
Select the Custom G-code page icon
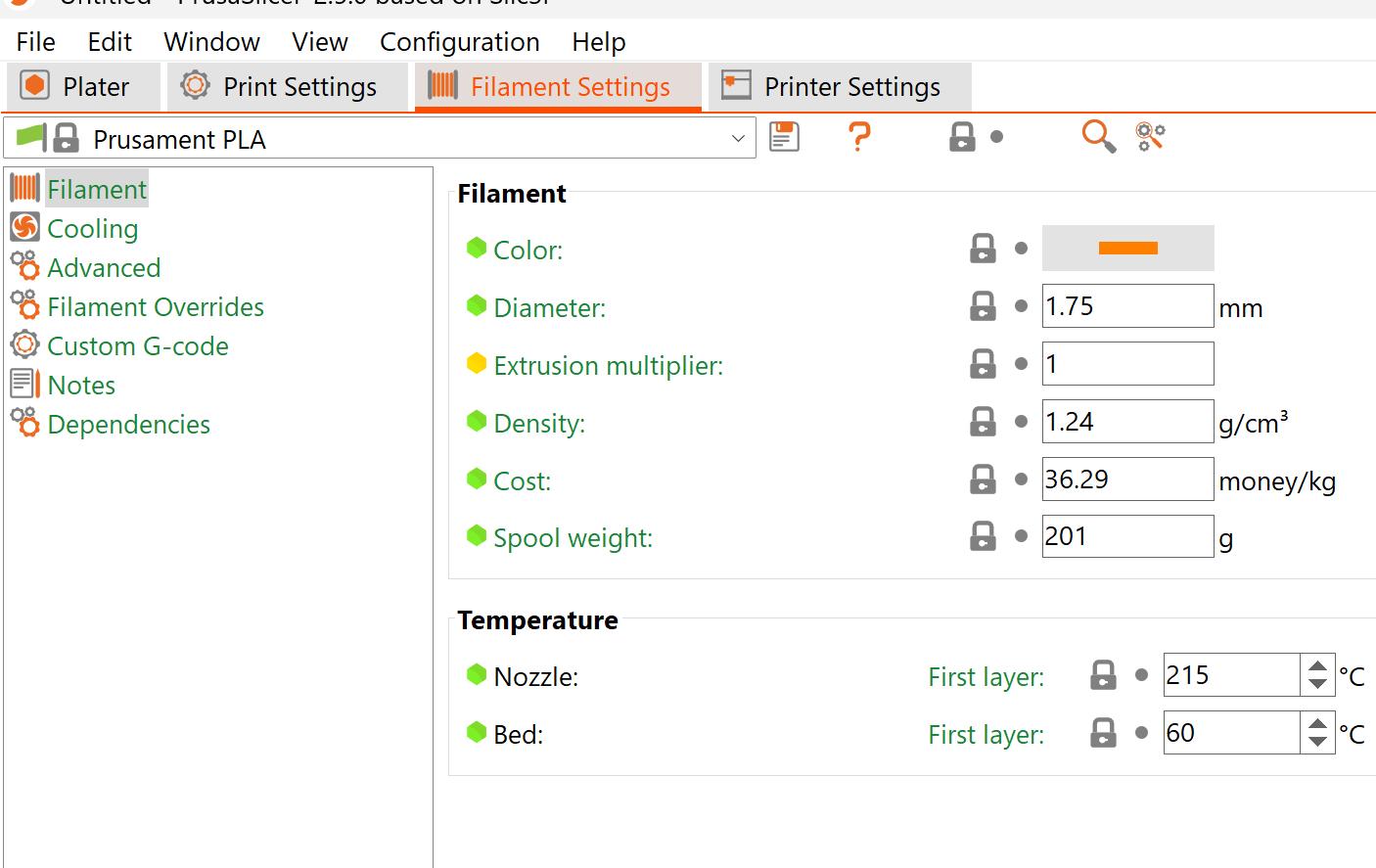point(25,345)
